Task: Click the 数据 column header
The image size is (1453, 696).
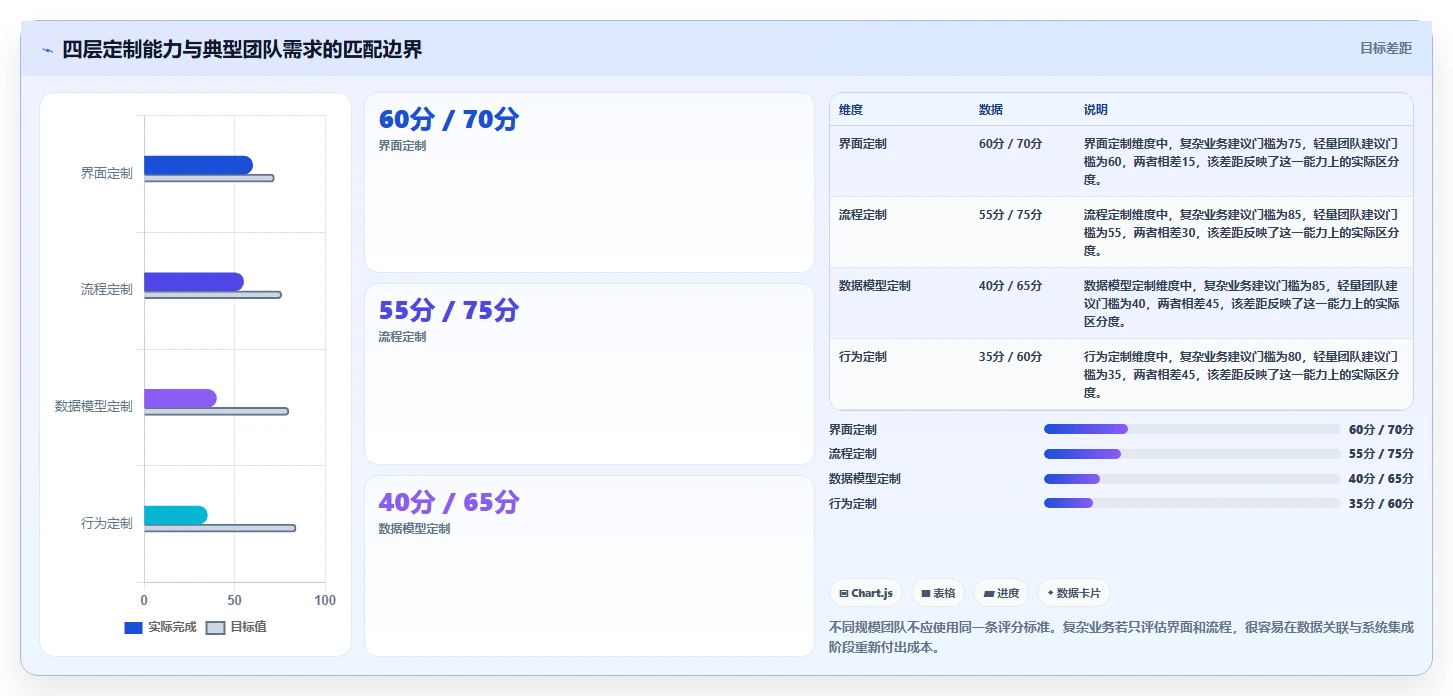Action: click(991, 109)
